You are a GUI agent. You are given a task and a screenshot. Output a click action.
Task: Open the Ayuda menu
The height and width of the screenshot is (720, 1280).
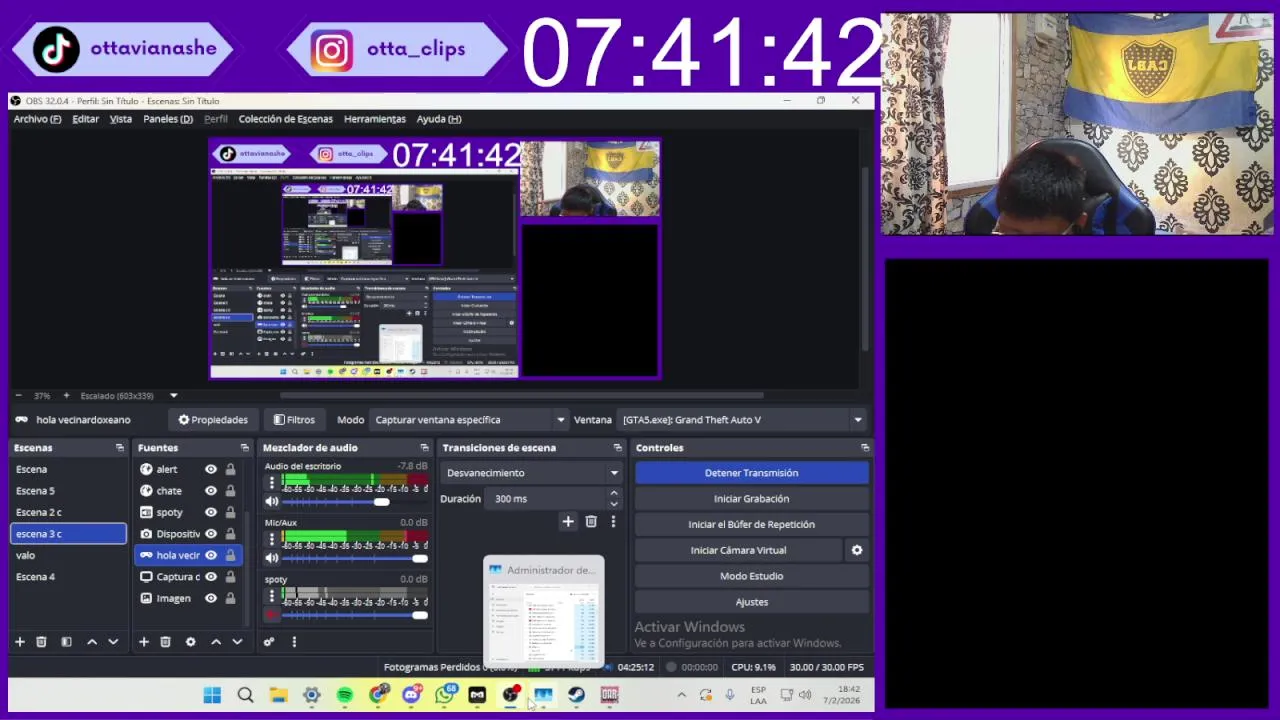click(439, 119)
